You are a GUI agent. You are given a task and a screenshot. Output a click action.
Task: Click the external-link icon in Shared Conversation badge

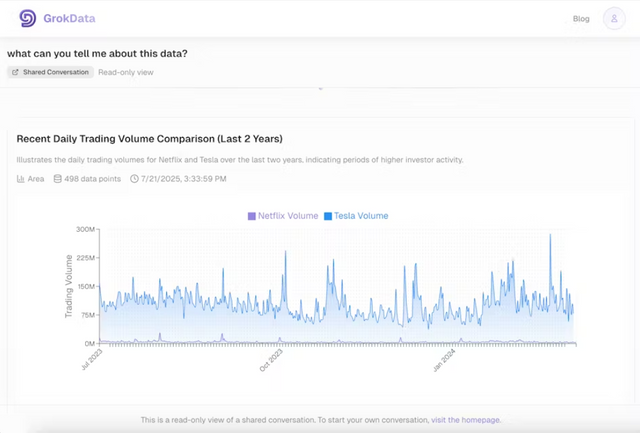pos(15,72)
